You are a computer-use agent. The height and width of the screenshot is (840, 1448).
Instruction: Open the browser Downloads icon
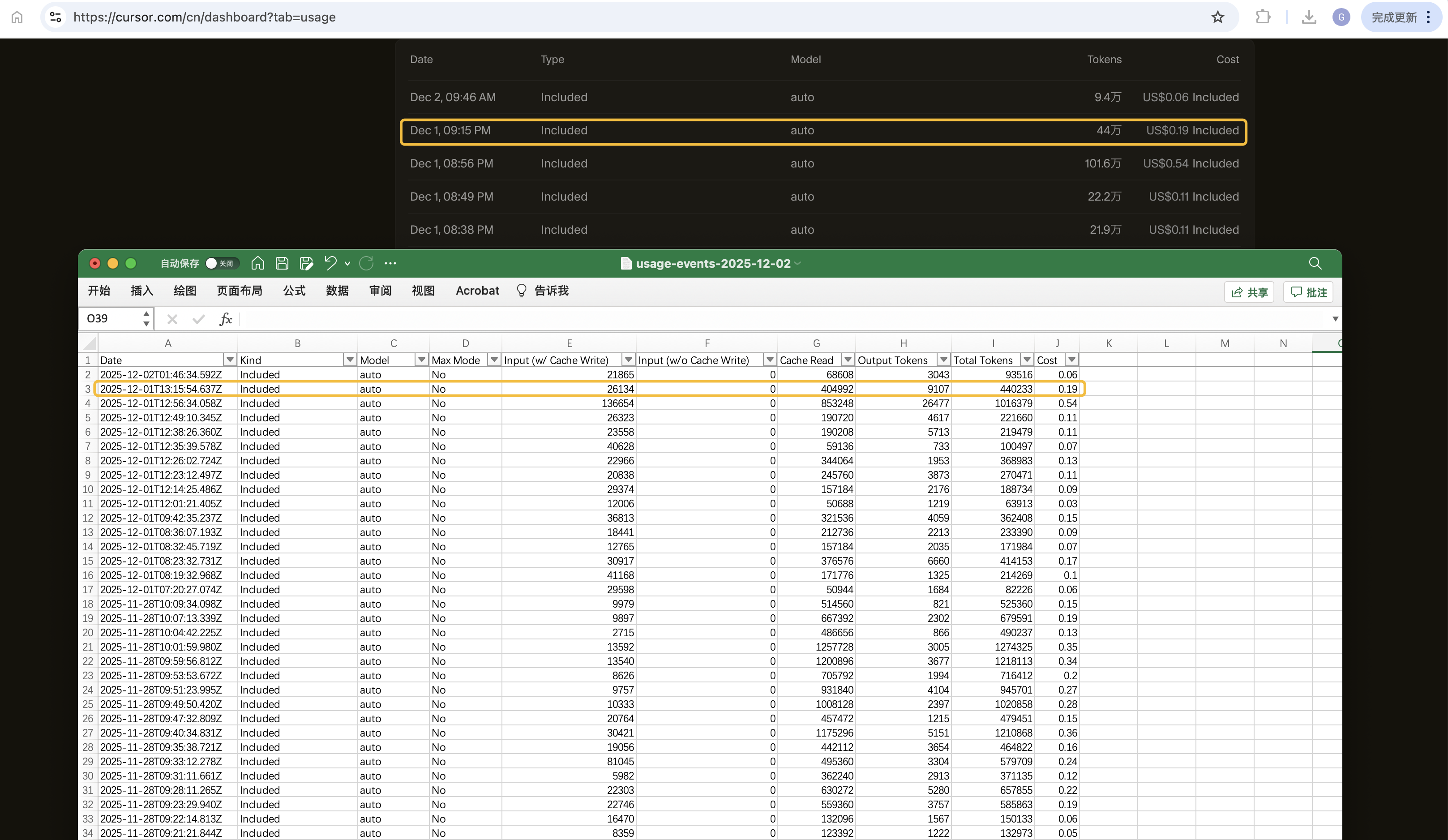[1308, 17]
